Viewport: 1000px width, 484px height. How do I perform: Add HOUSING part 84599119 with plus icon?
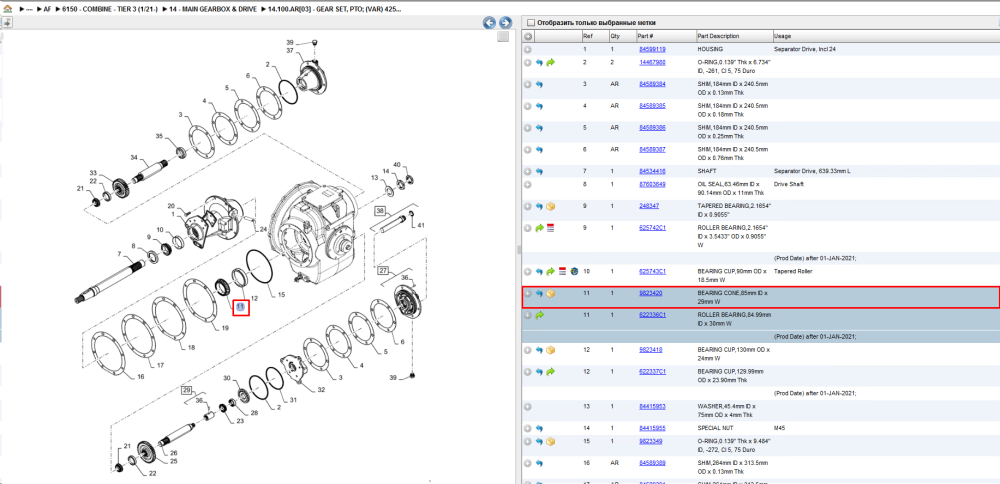tap(528, 49)
